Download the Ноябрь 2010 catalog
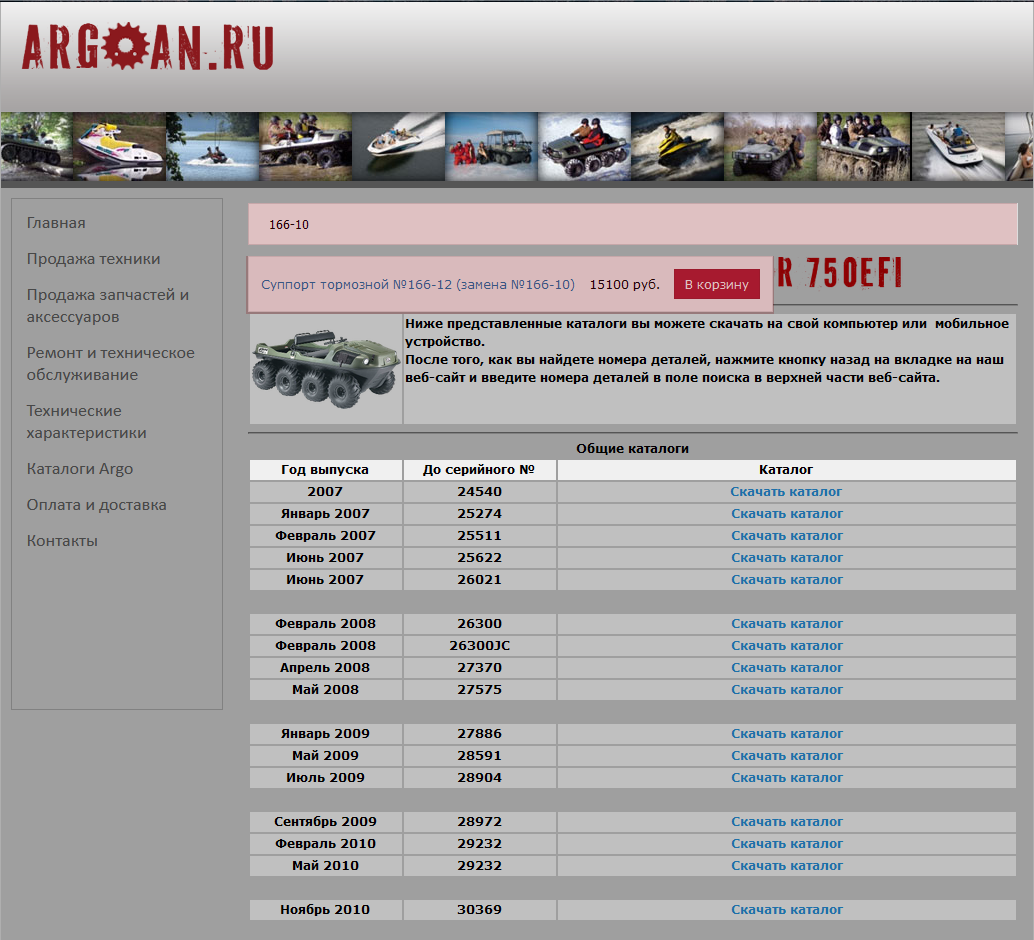Viewport: 1034px width, 940px height. 787,910
